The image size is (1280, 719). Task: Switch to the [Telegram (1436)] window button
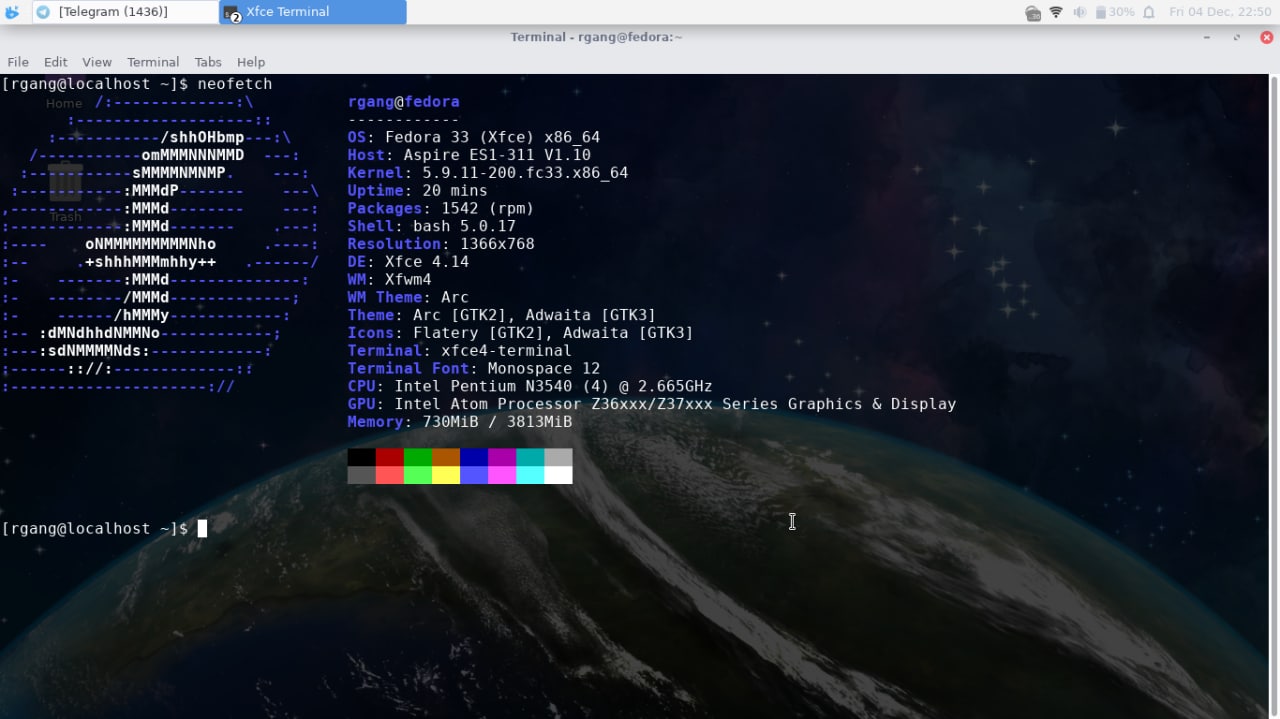(125, 12)
